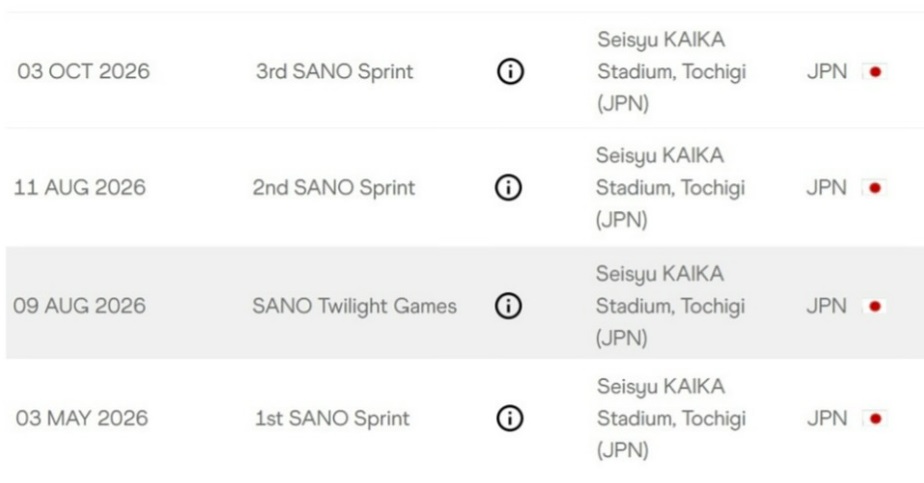Click Japan flag in 2nd SANO Sprint row
The height and width of the screenshot is (483, 924).
pyautogui.click(x=876, y=188)
